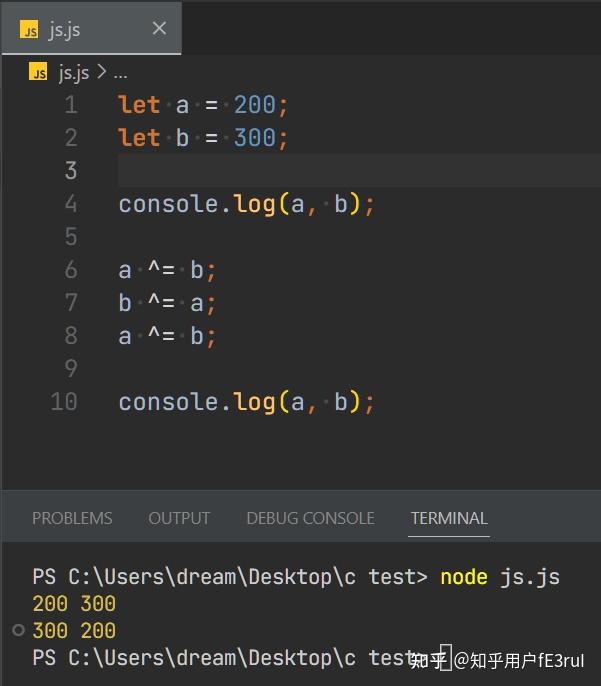
Task: Click line number 10 in the gutter
Action: pos(64,402)
